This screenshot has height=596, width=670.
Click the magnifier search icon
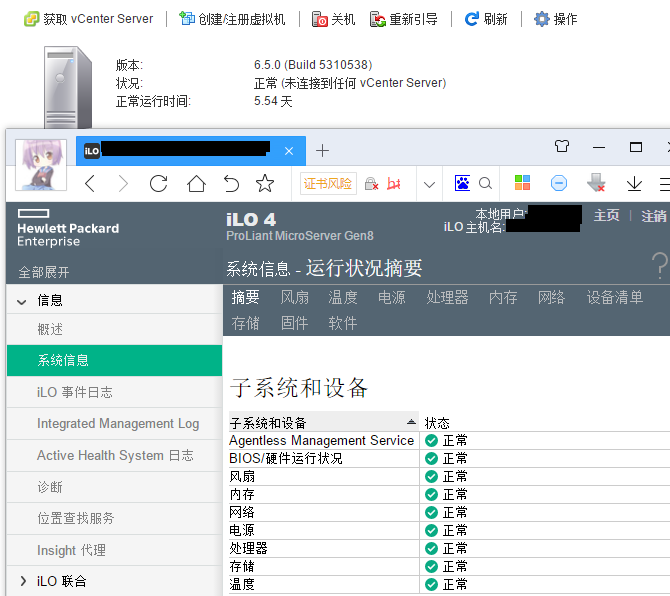click(485, 184)
